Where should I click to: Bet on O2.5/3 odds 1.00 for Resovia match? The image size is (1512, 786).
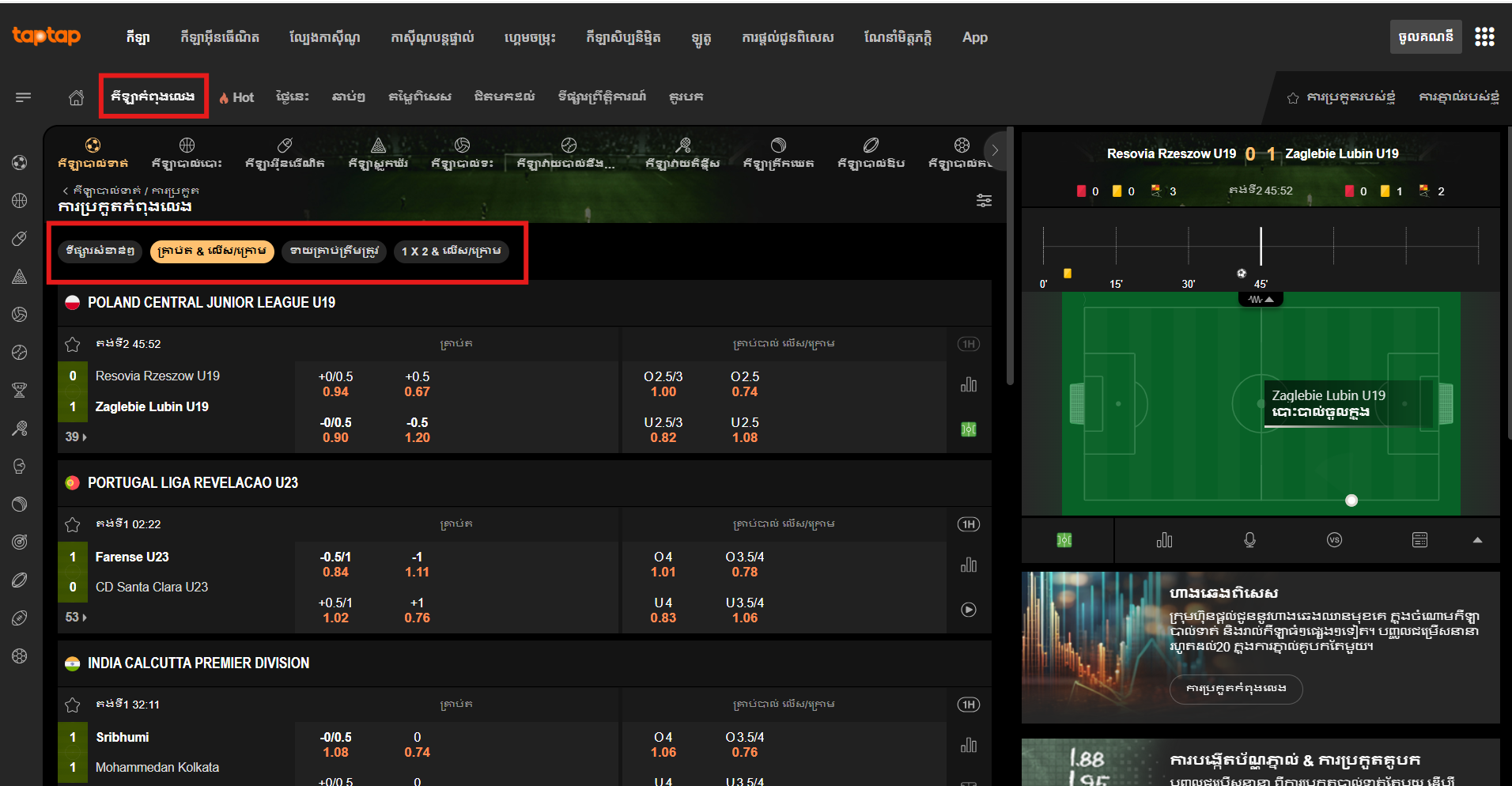(x=663, y=384)
